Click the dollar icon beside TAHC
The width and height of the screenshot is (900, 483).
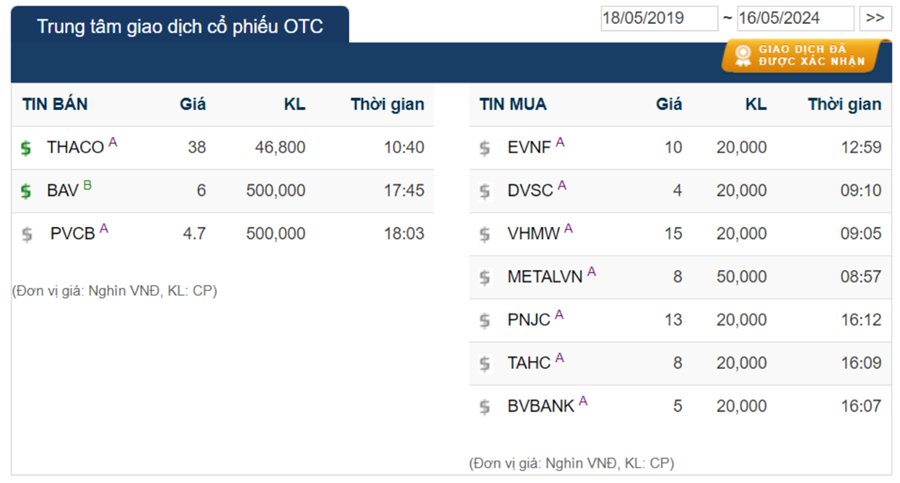(485, 363)
